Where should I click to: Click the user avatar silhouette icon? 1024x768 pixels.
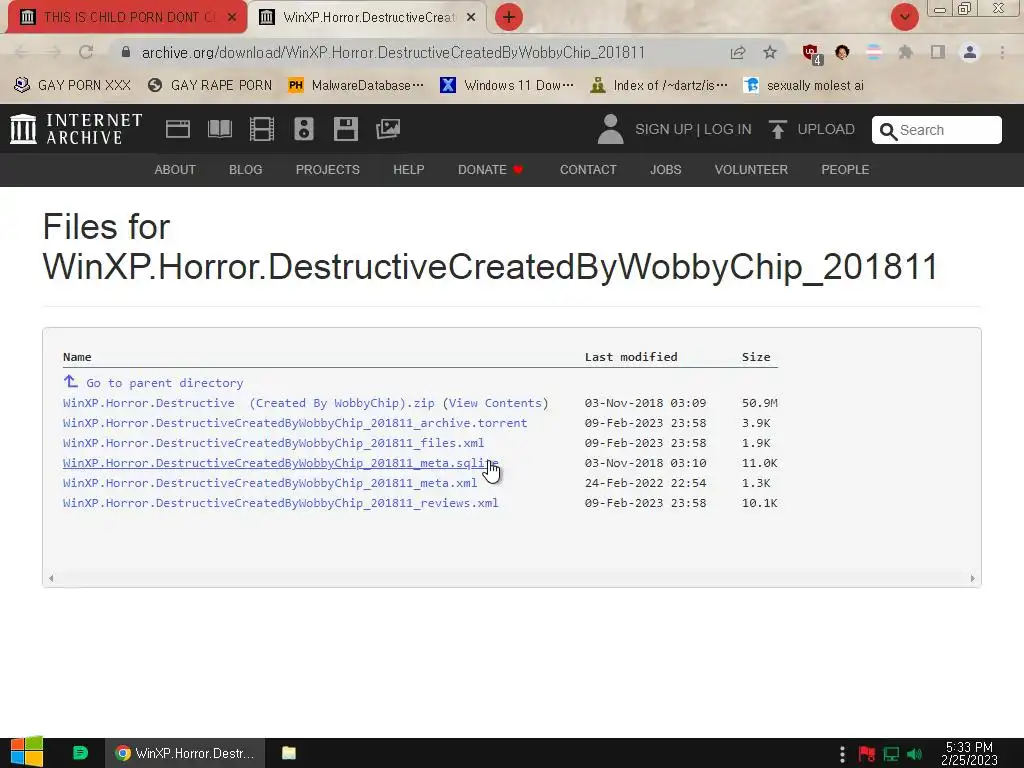point(610,129)
